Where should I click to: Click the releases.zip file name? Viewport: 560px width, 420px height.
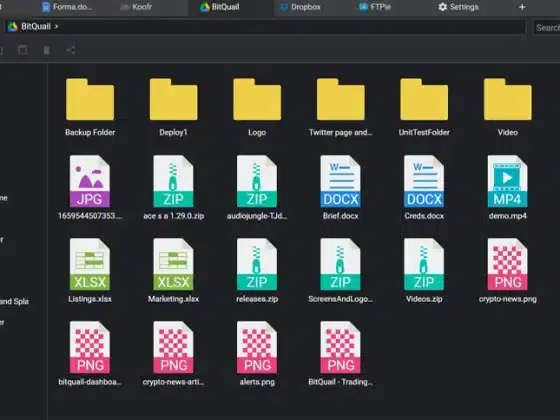point(257,299)
